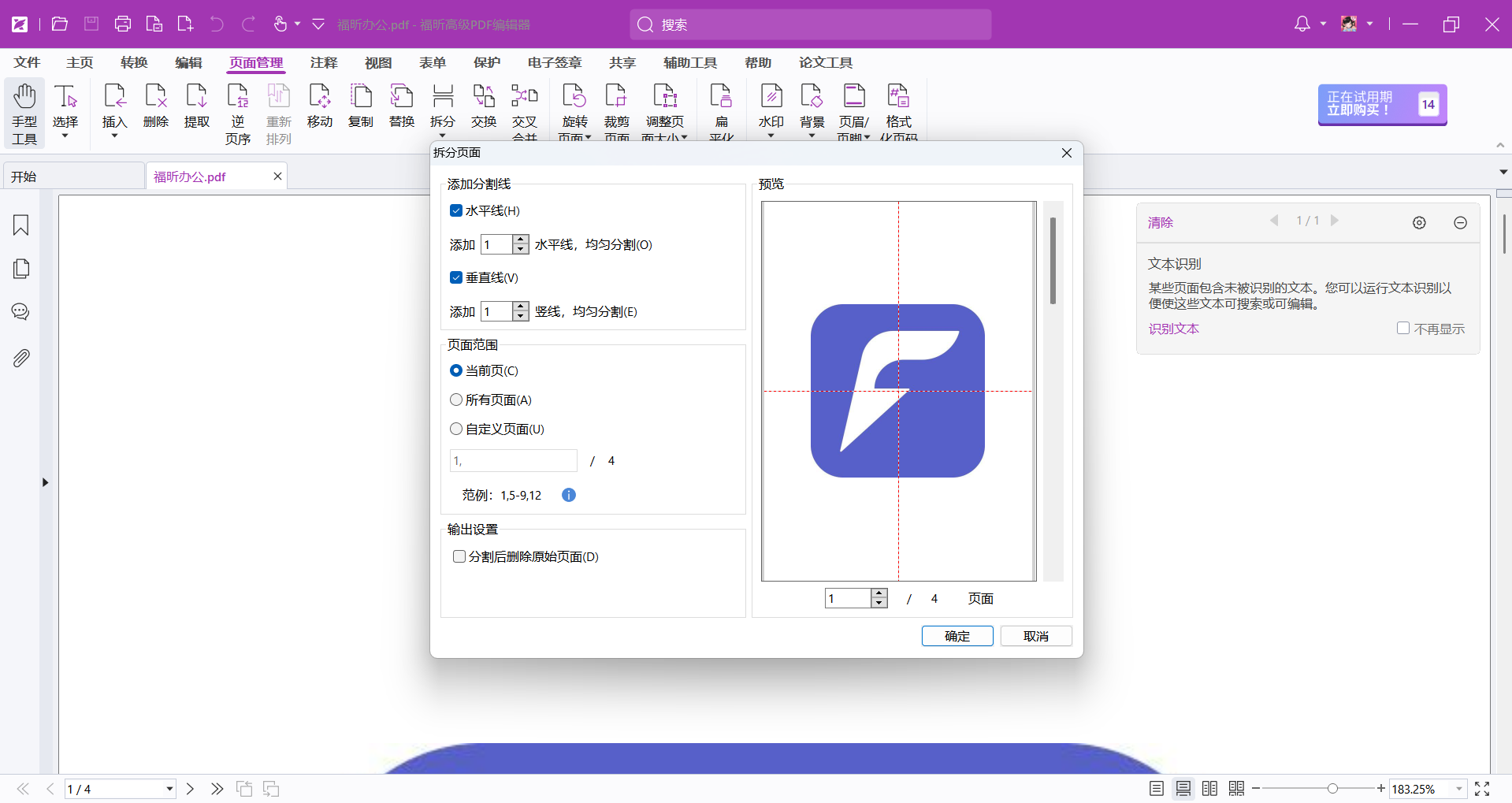Switch to the 注释 ribbon tab
Image resolution: width=1512 pixels, height=803 pixels.
[324, 62]
